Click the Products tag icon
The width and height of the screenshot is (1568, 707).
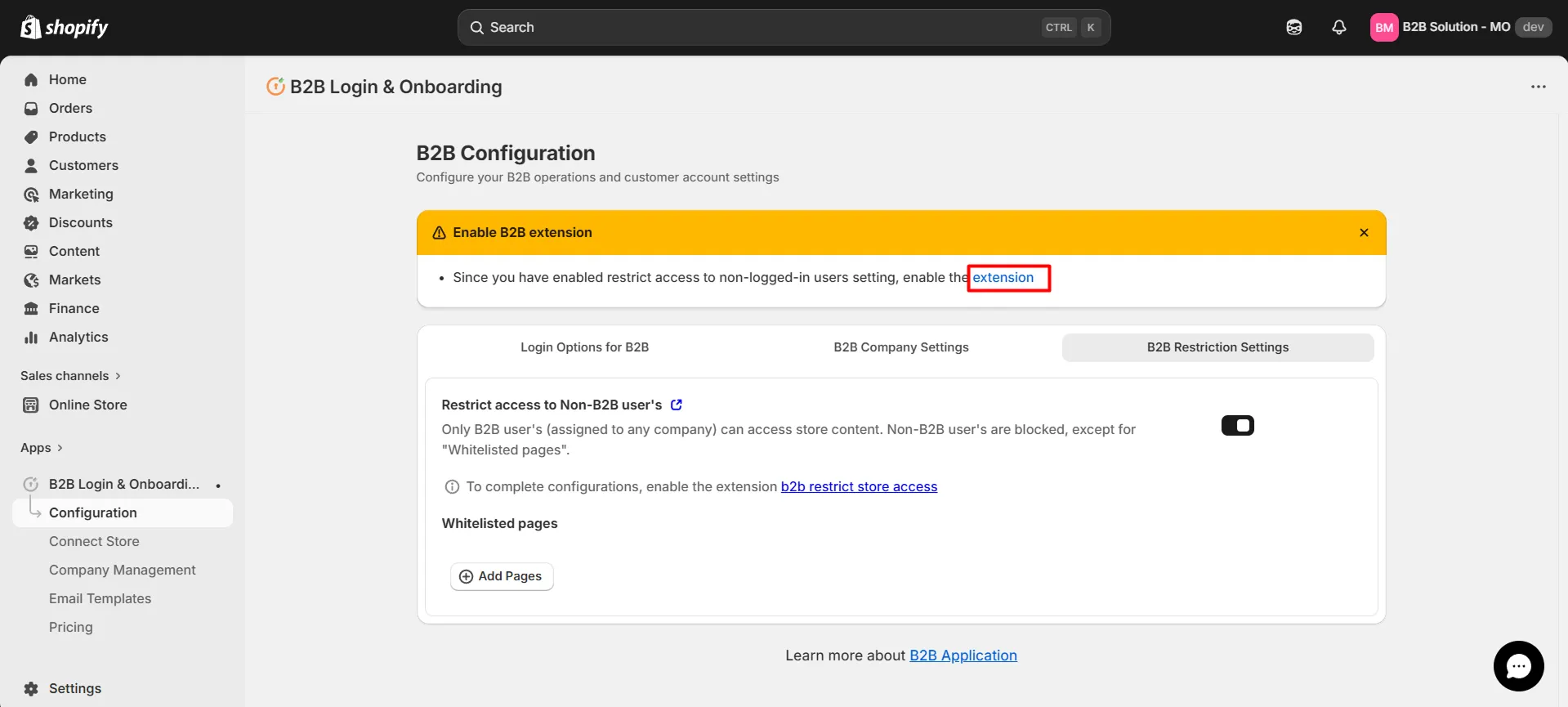tap(31, 136)
